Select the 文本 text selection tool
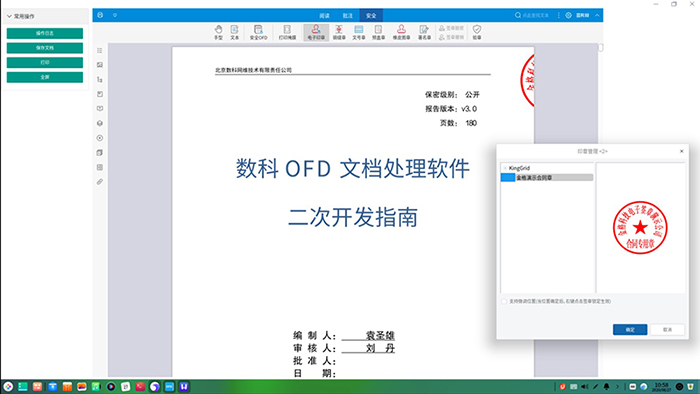 [234, 33]
